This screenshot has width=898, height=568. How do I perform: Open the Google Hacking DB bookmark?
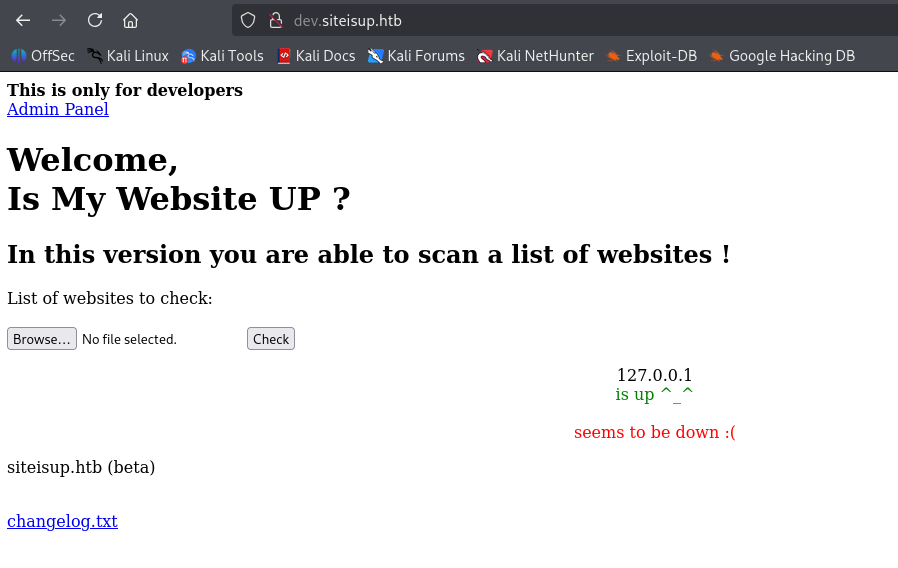[782, 56]
